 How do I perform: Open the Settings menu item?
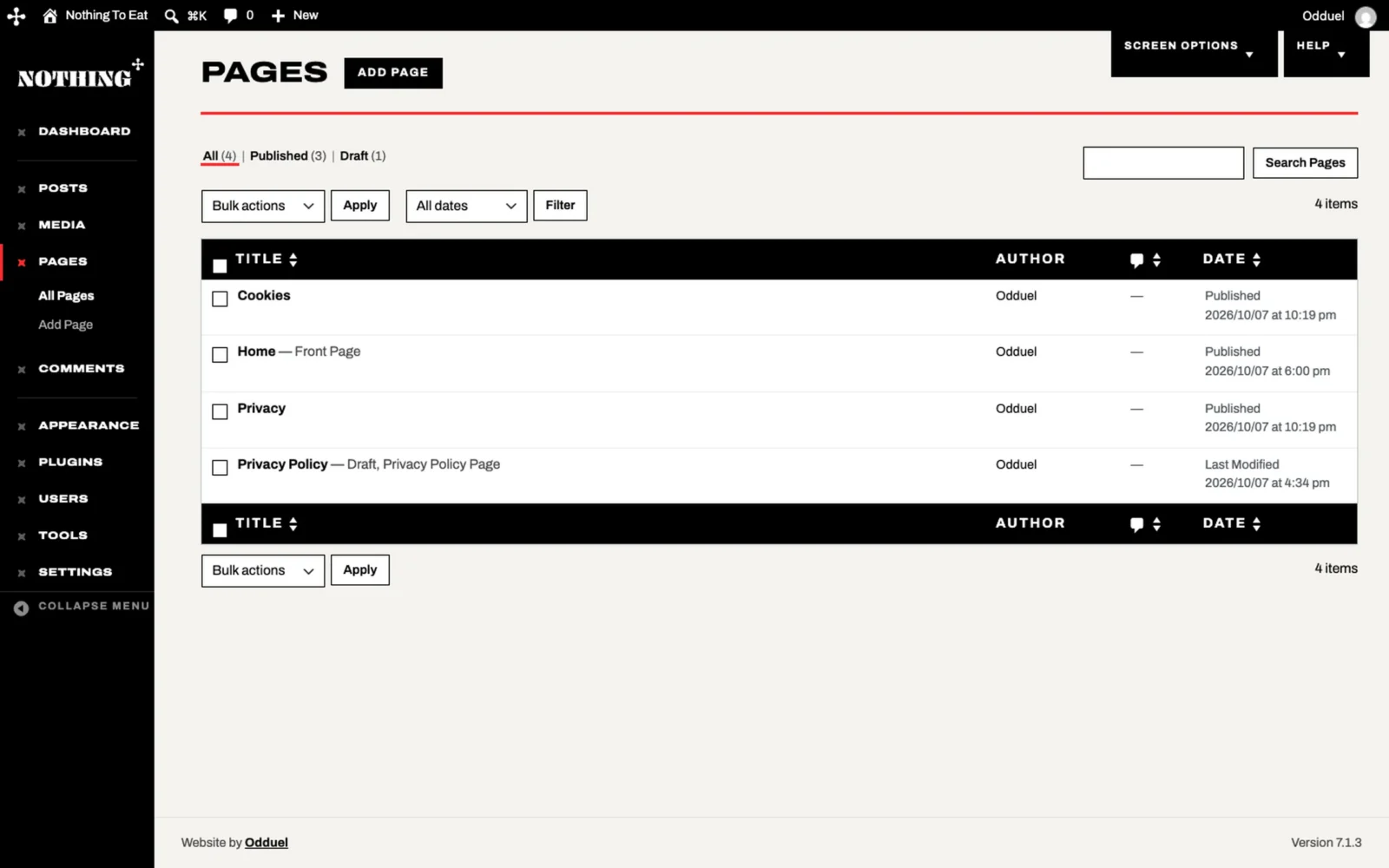(x=76, y=572)
